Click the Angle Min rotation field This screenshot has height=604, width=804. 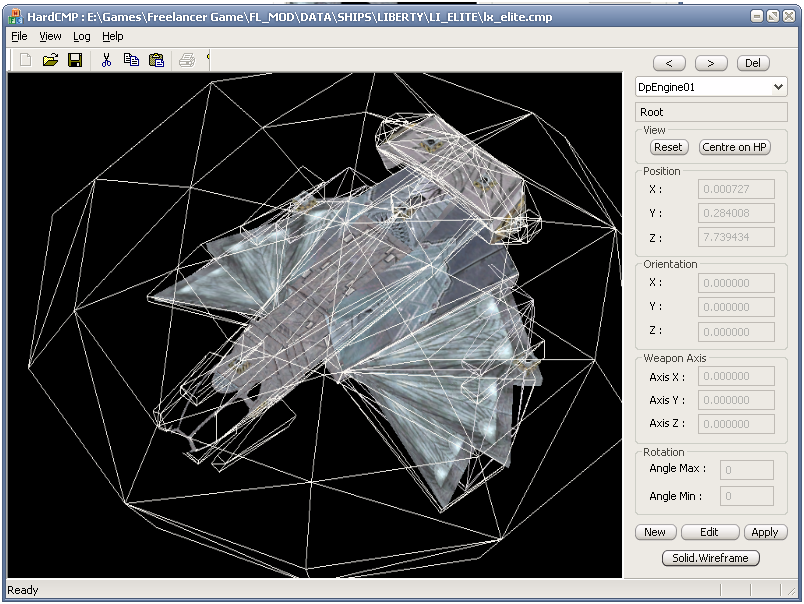[x=747, y=496]
